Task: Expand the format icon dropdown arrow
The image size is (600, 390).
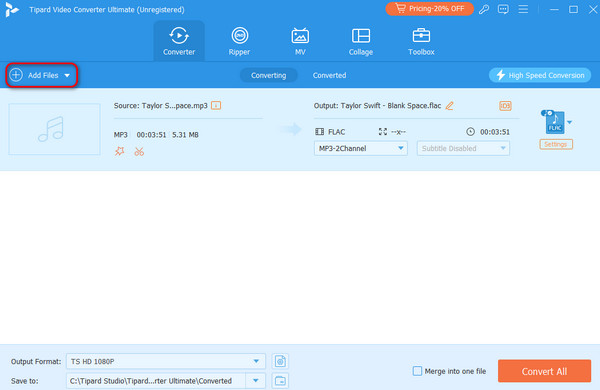Action: coord(569,122)
